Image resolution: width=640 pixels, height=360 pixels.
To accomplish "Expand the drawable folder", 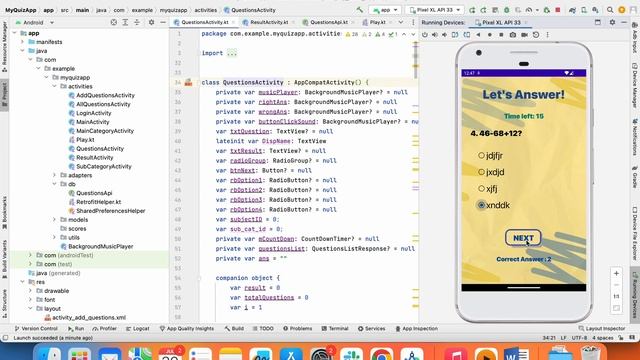I will (30, 291).
